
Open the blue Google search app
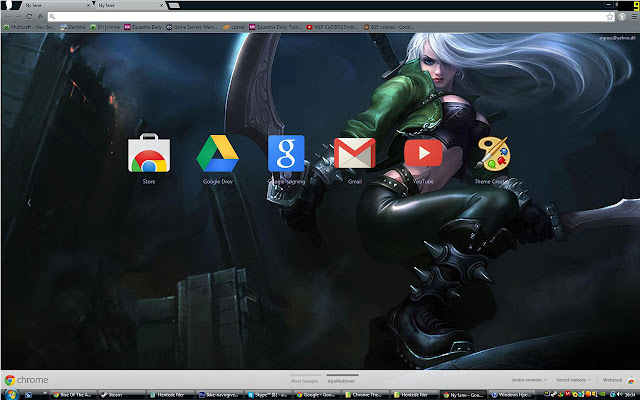pos(286,154)
